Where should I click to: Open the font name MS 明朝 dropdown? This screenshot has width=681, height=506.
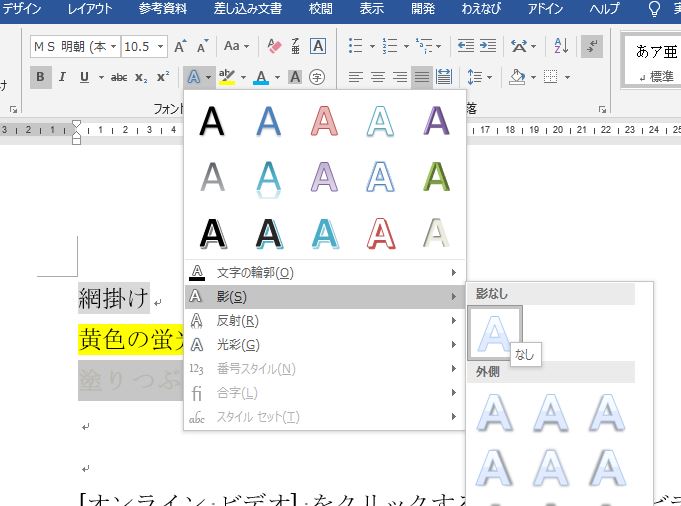(113, 46)
